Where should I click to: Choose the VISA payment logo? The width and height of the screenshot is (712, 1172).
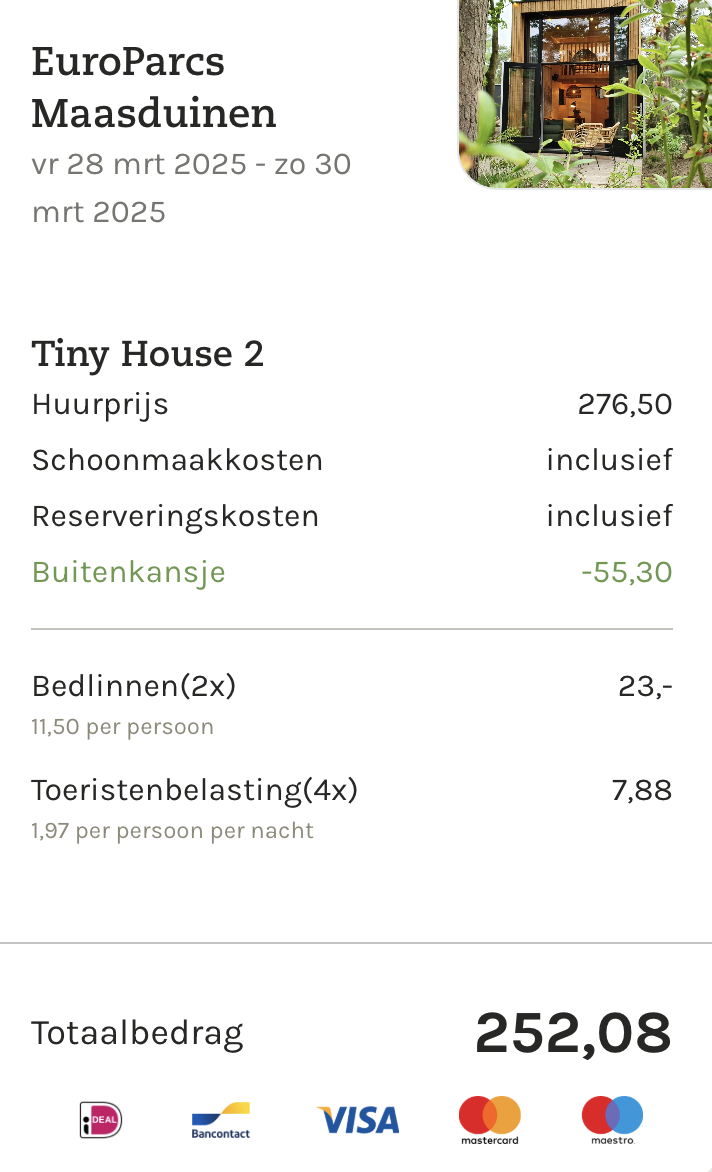359,1120
